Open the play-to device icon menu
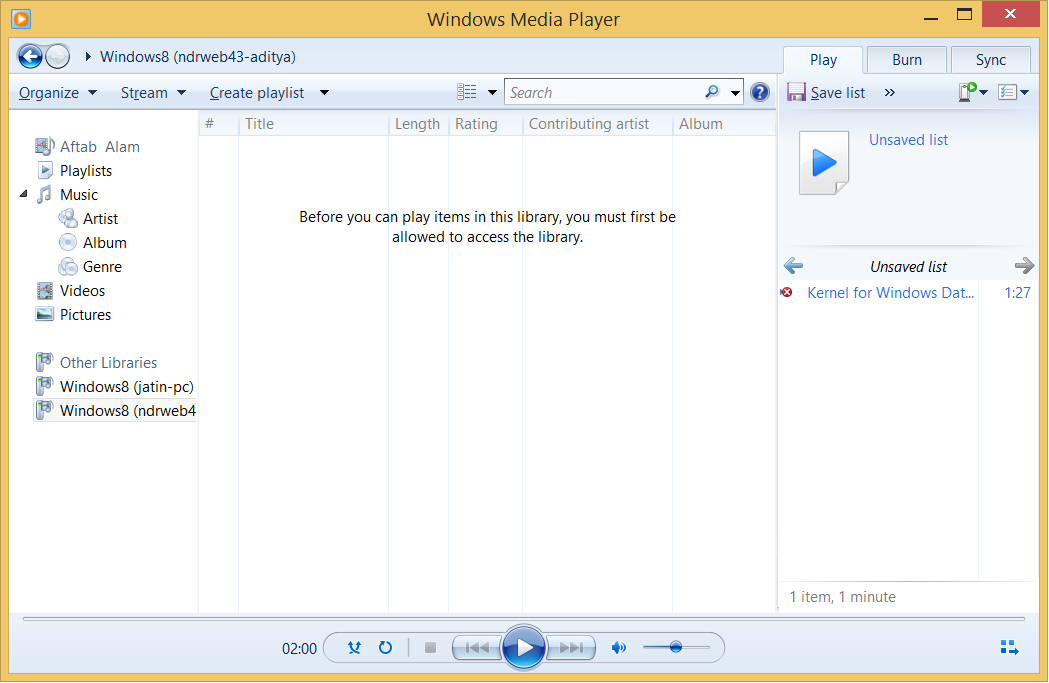This screenshot has height=683, width=1049. (x=968, y=91)
